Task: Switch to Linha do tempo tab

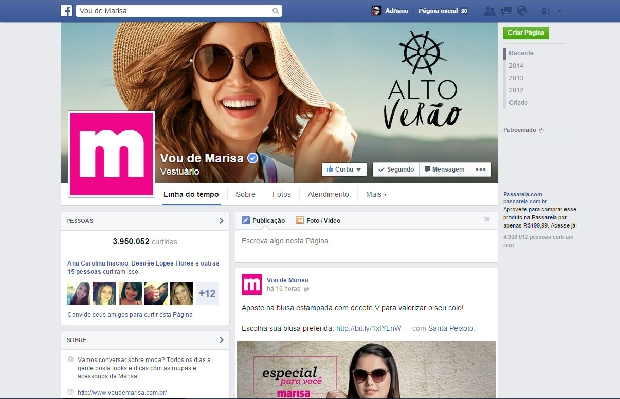Action: point(191,195)
